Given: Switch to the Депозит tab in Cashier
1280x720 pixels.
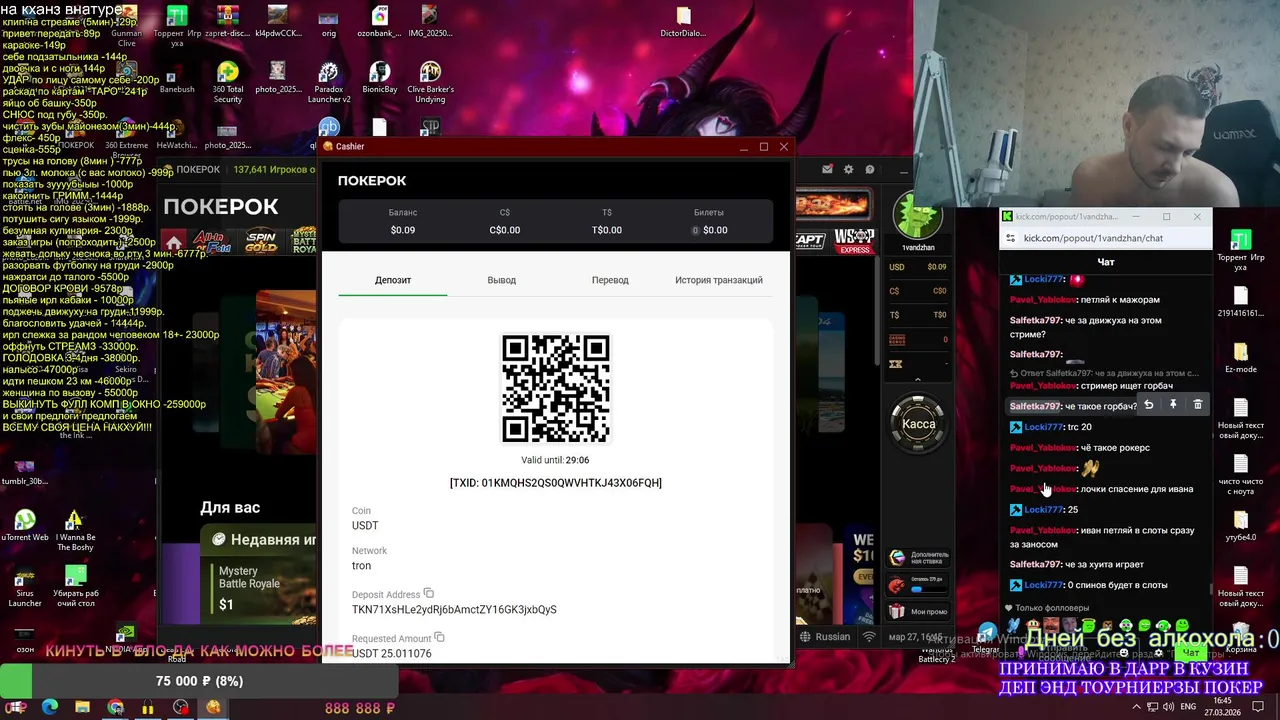Looking at the screenshot, I should point(393,280).
